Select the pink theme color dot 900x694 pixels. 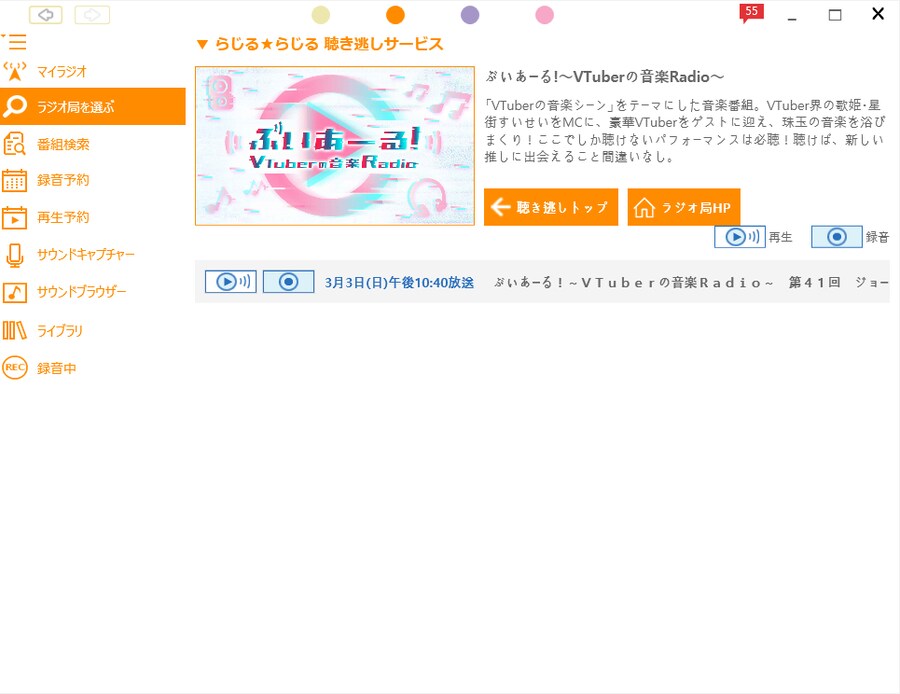click(x=545, y=15)
